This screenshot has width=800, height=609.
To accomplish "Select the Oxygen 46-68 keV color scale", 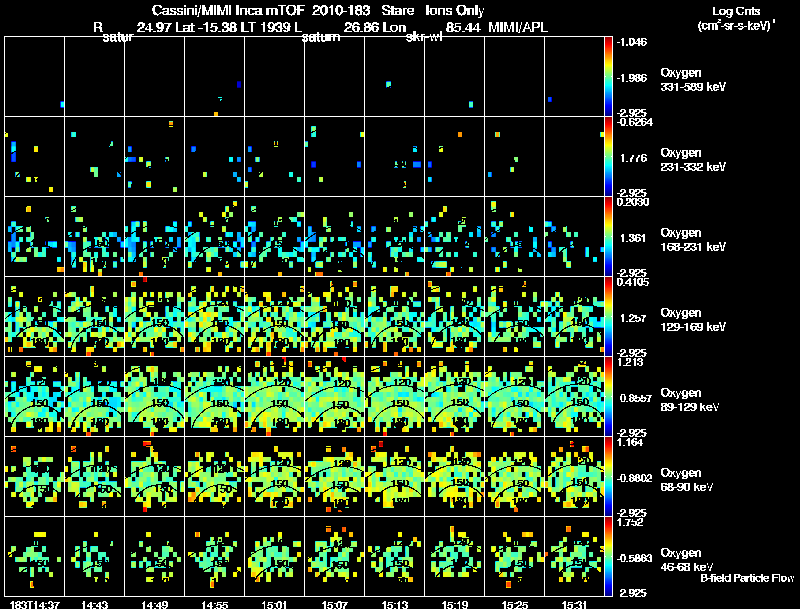I will (609, 556).
